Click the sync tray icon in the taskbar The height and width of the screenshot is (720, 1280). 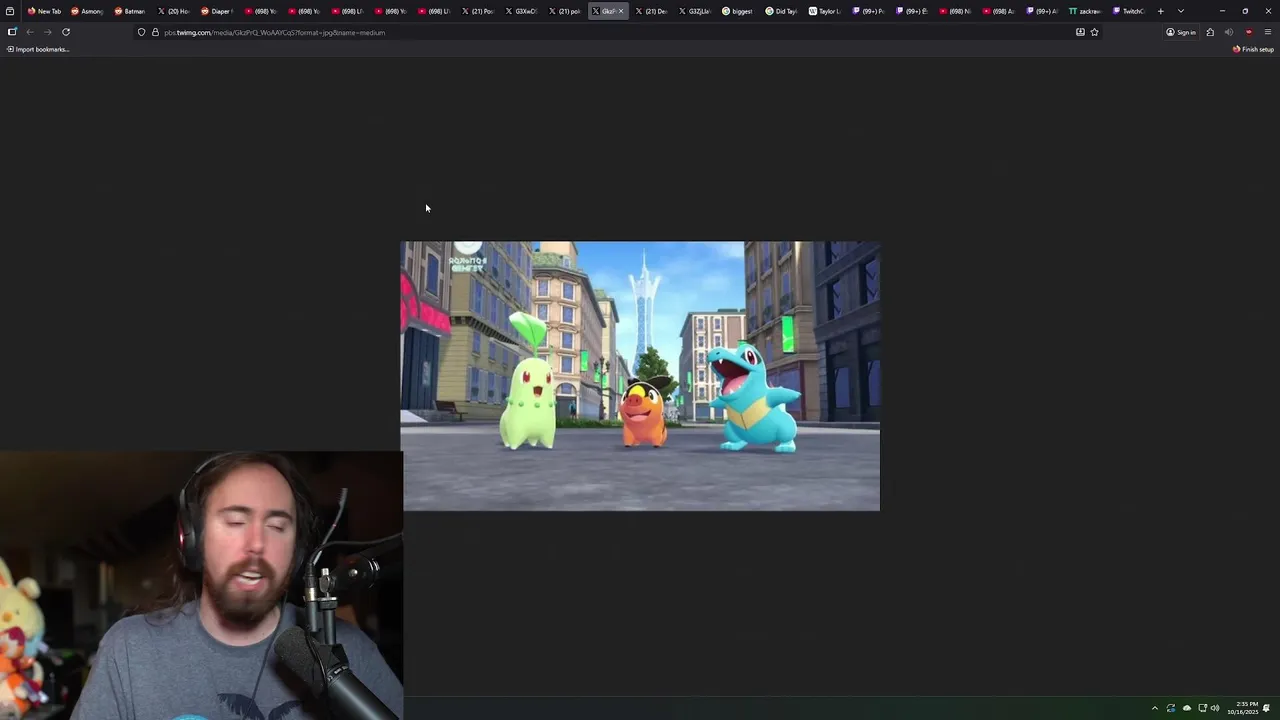1171,708
